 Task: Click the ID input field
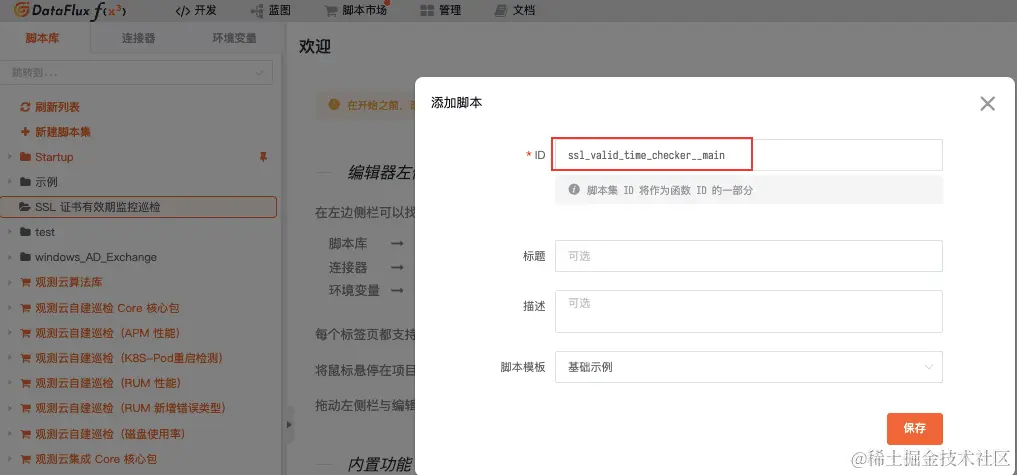click(748, 155)
